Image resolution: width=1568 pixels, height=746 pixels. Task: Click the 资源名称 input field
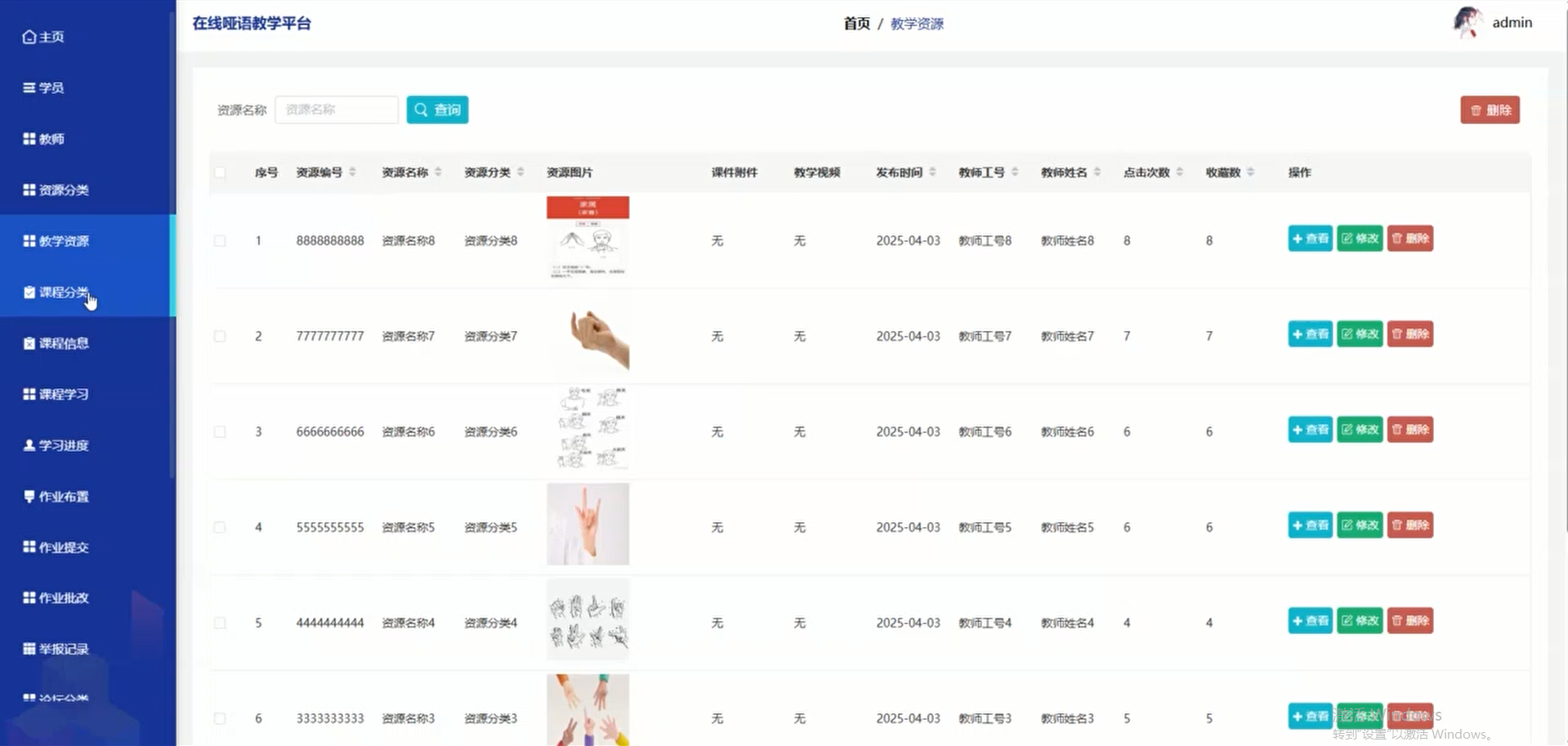[x=336, y=109]
